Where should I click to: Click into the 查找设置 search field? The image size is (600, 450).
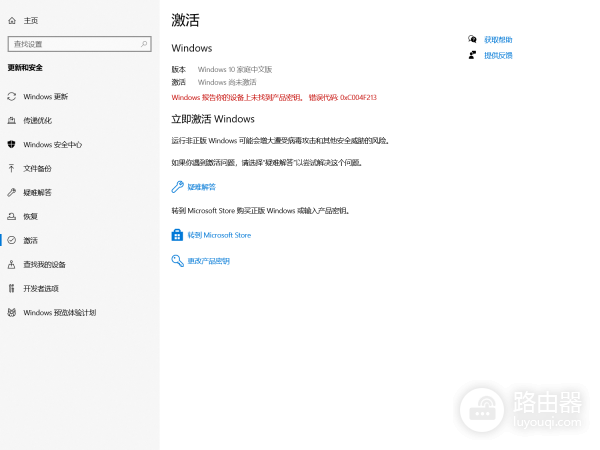click(x=80, y=44)
